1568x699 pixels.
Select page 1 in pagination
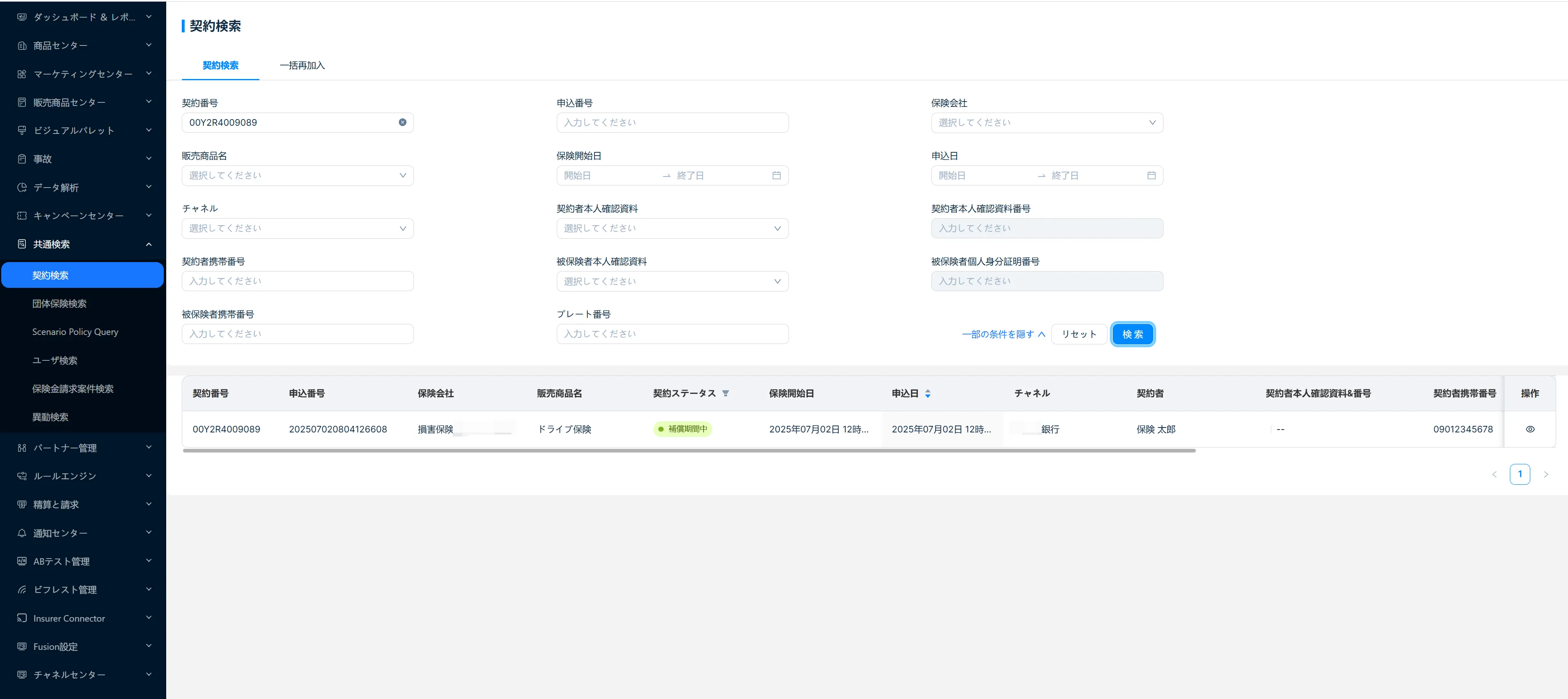click(1520, 474)
